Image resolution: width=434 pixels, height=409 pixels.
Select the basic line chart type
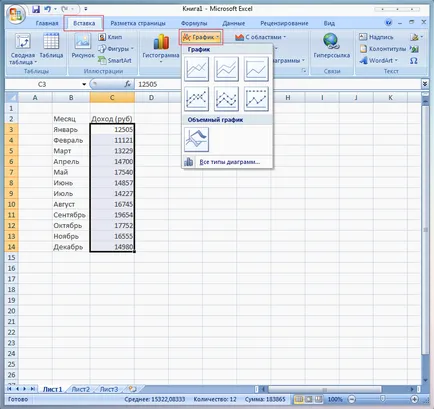[x=196, y=69]
